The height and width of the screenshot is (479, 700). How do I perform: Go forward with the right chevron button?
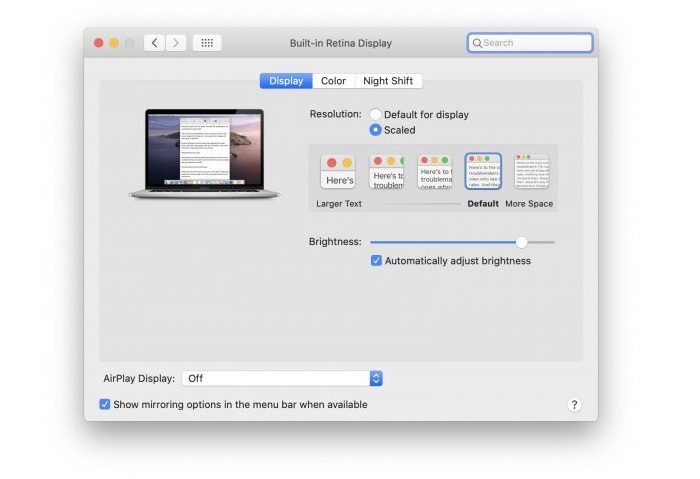click(176, 43)
